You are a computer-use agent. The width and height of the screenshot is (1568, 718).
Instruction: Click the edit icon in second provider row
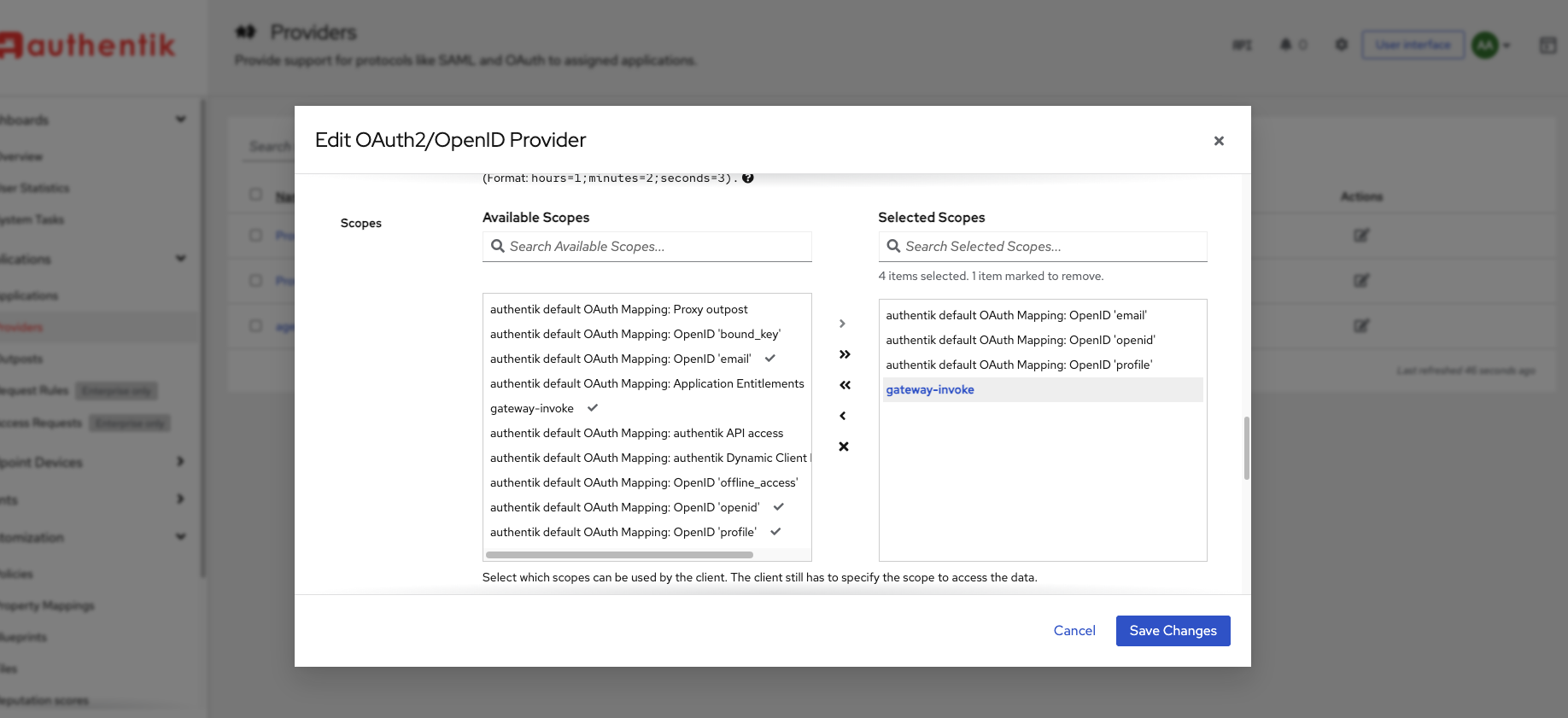(x=1361, y=281)
